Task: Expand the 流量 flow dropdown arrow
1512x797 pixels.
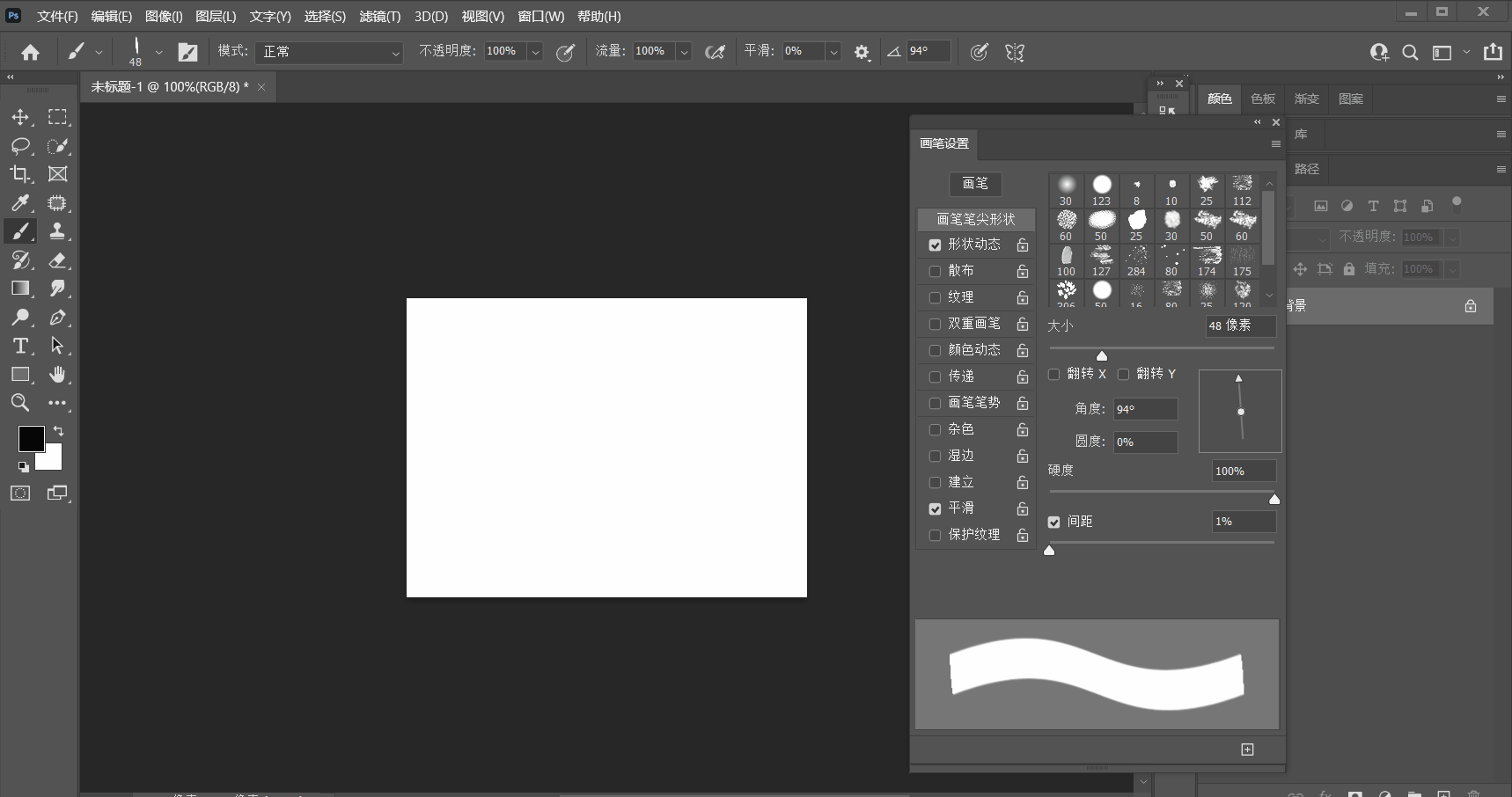Action: (684, 53)
